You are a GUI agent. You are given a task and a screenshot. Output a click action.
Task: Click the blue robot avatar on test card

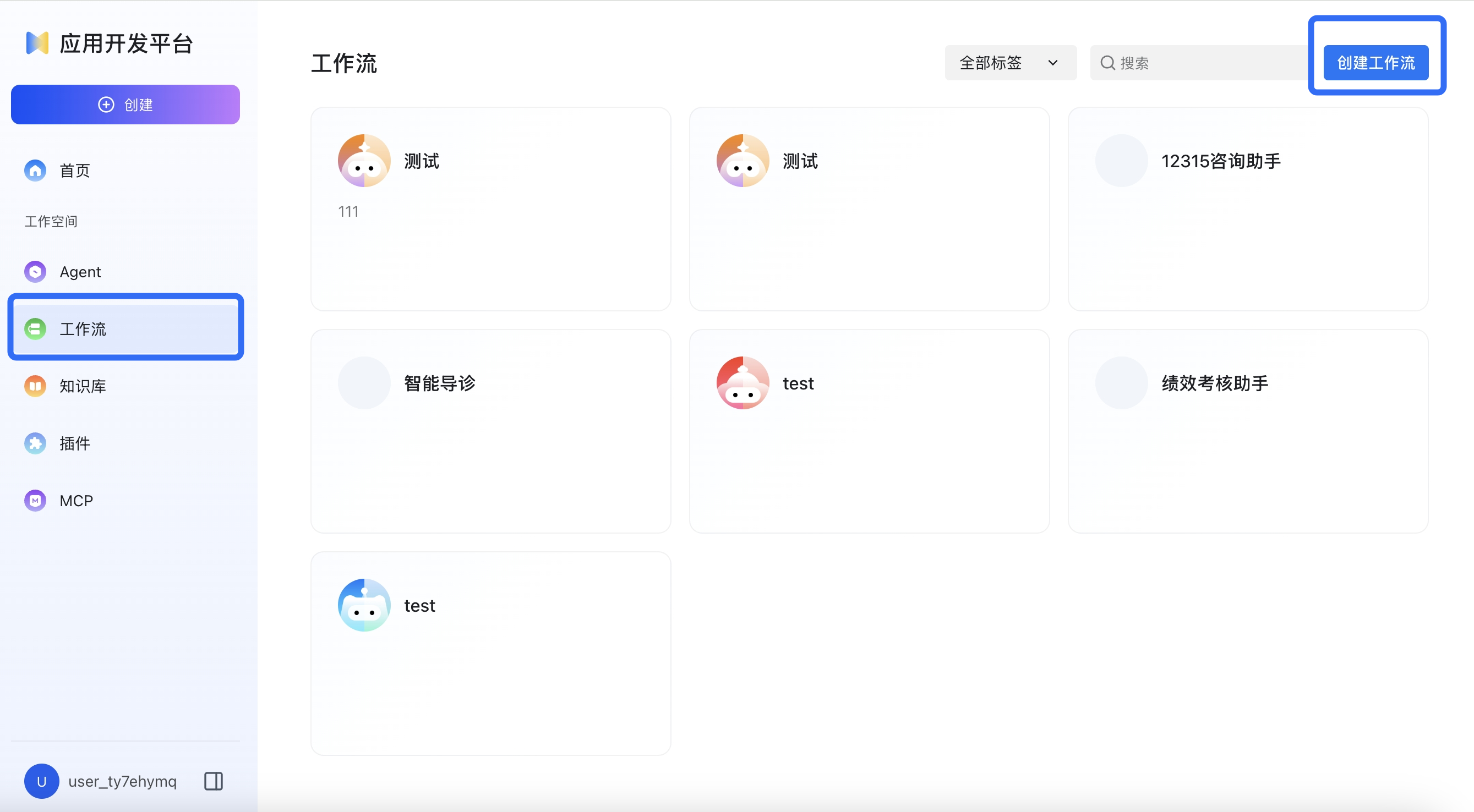coord(364,605)
